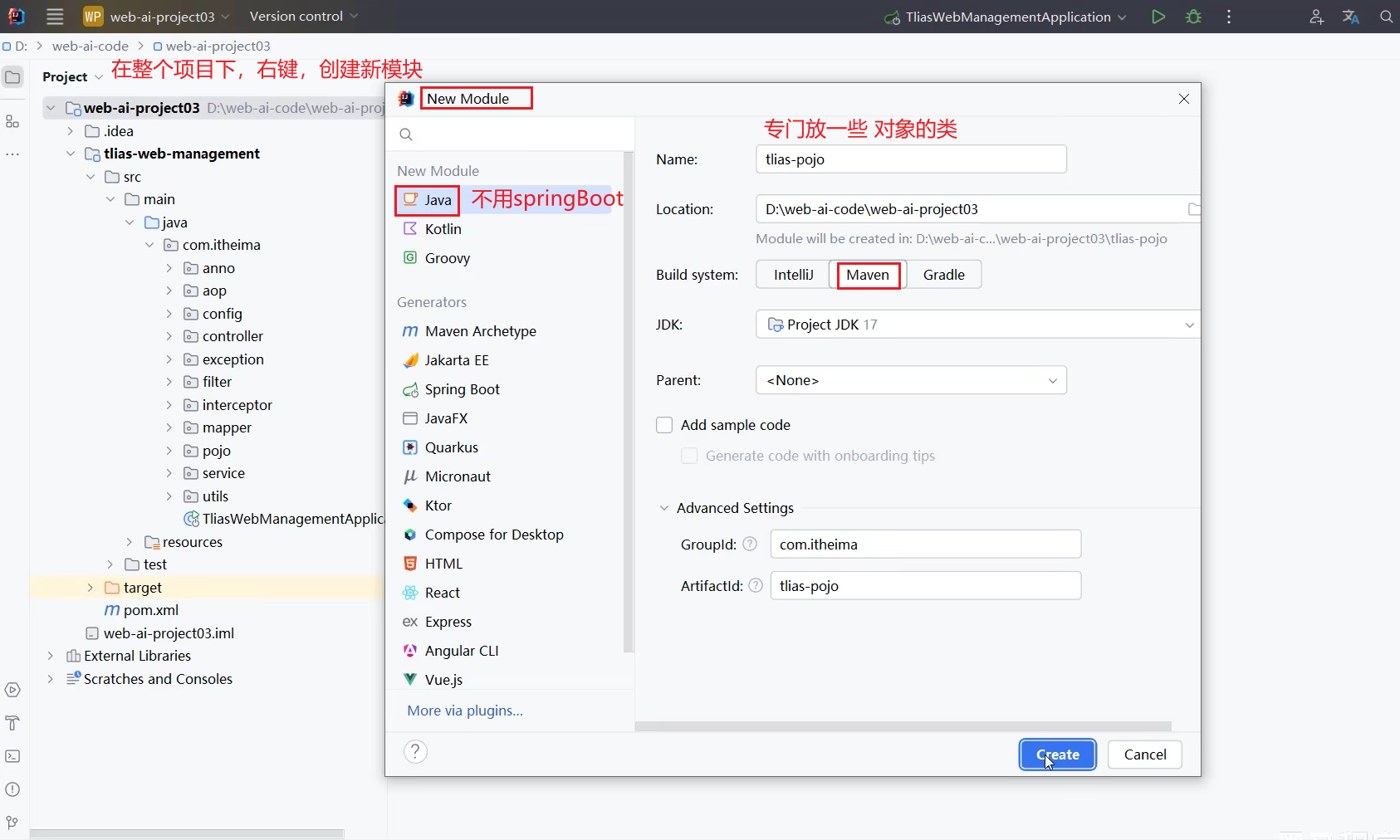Open the Git tool window icon
The width and height of the screenshot is (1400, 840).
[x=12, y=823]
